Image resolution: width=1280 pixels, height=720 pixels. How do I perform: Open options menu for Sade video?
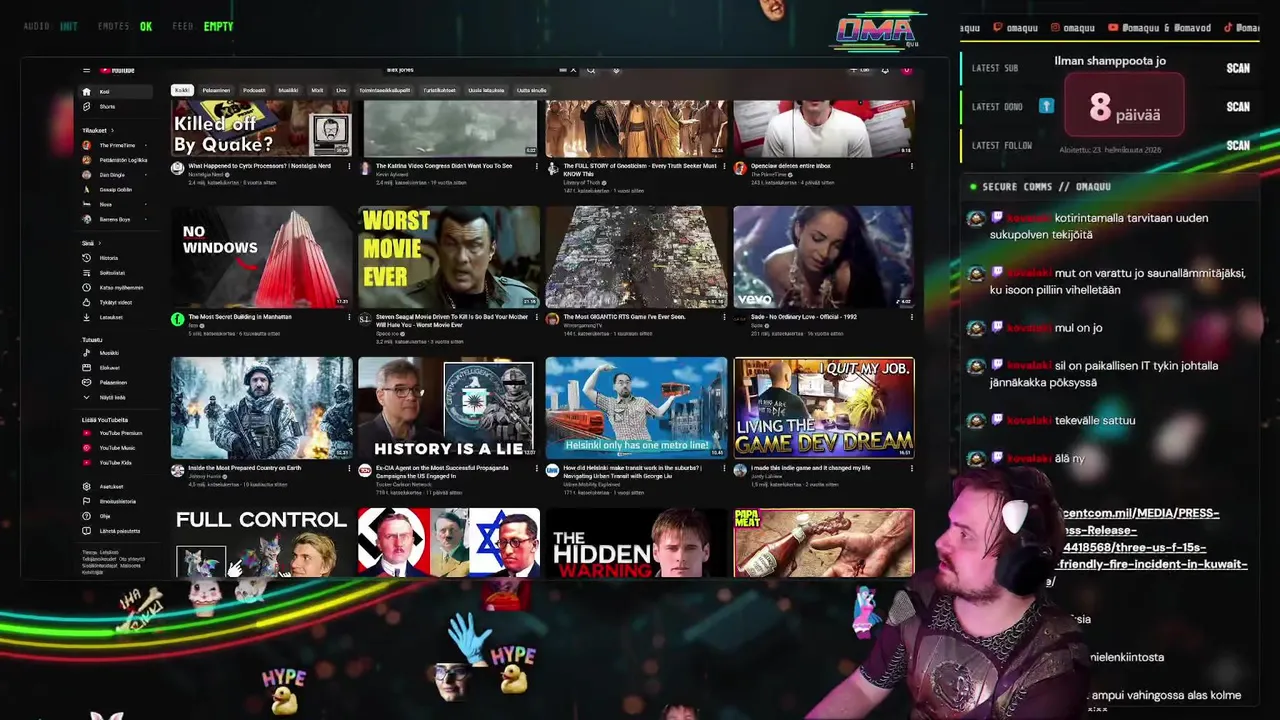click(x=911, y=318)
